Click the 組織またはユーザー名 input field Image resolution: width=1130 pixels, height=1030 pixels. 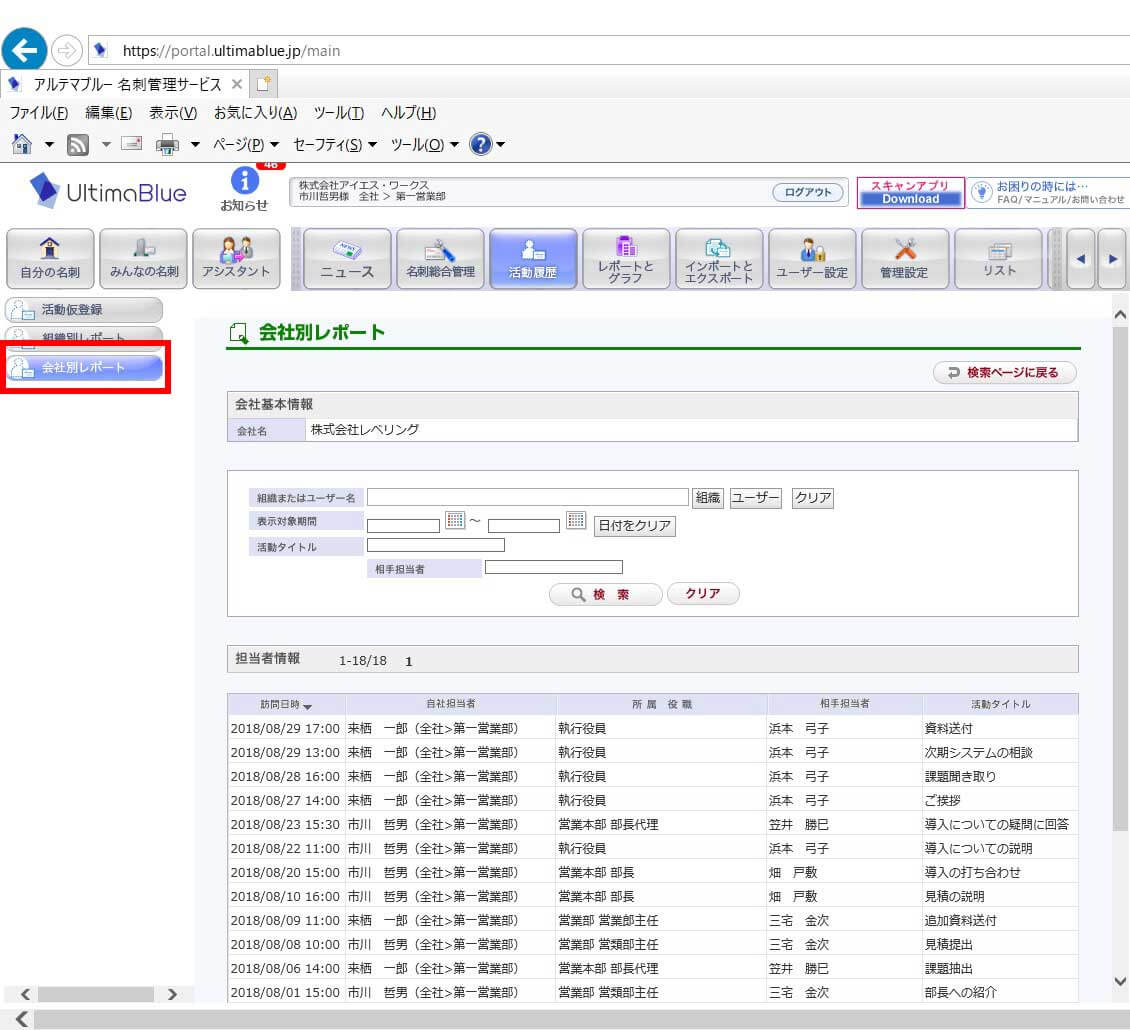click(x=528, y=497)
